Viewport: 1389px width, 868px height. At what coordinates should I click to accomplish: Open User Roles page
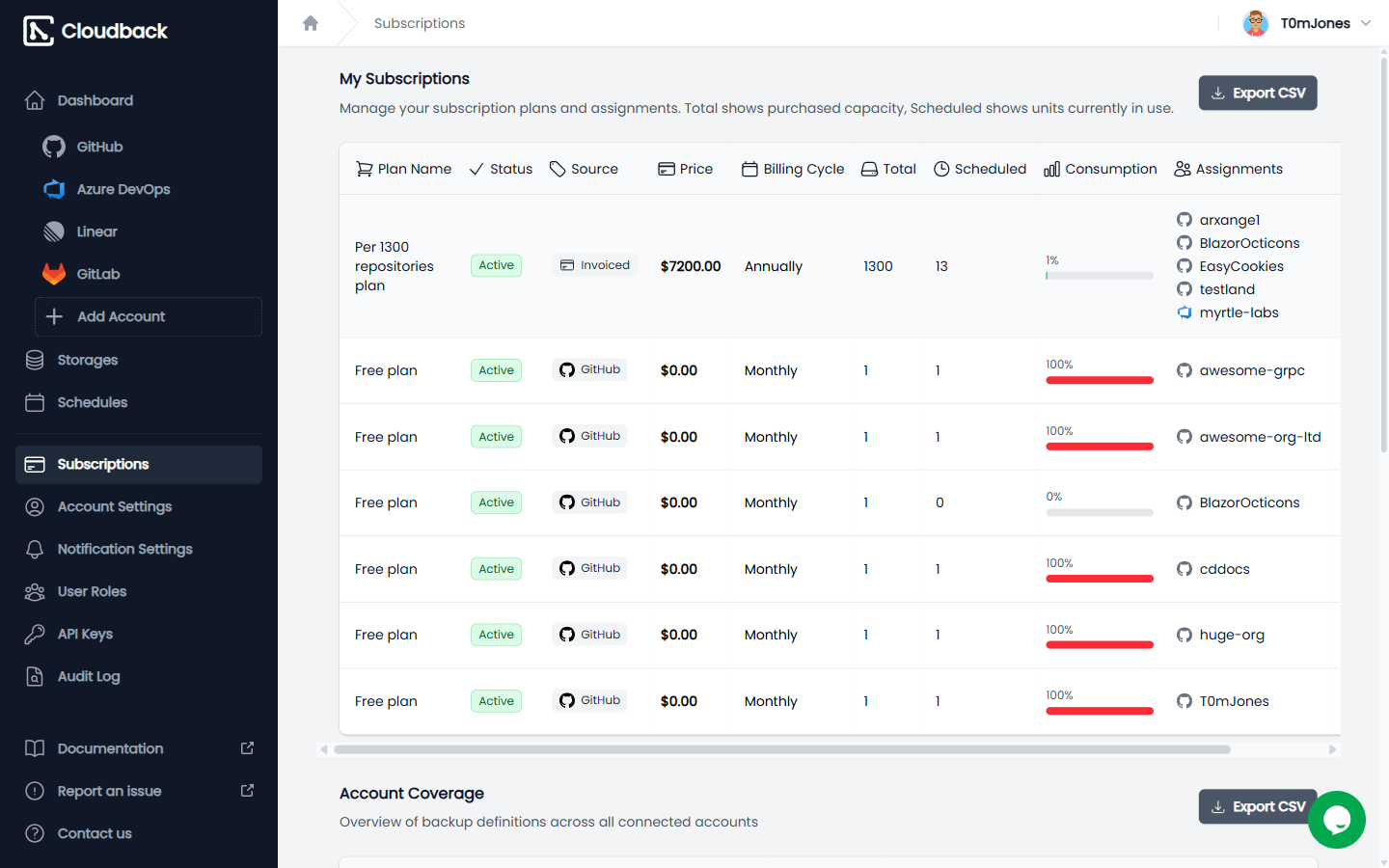92,591
